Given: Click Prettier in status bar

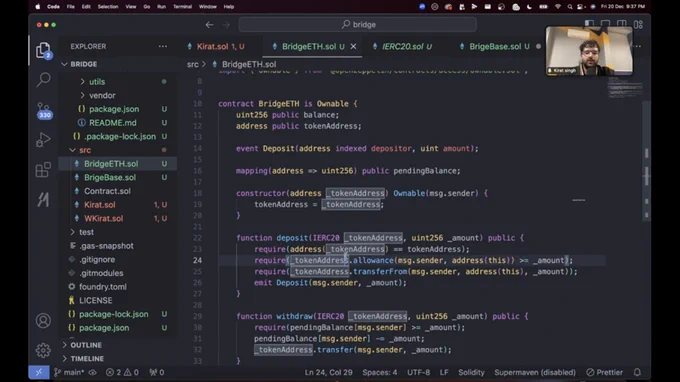Looking at the screenshot, I should click(605, 372).
